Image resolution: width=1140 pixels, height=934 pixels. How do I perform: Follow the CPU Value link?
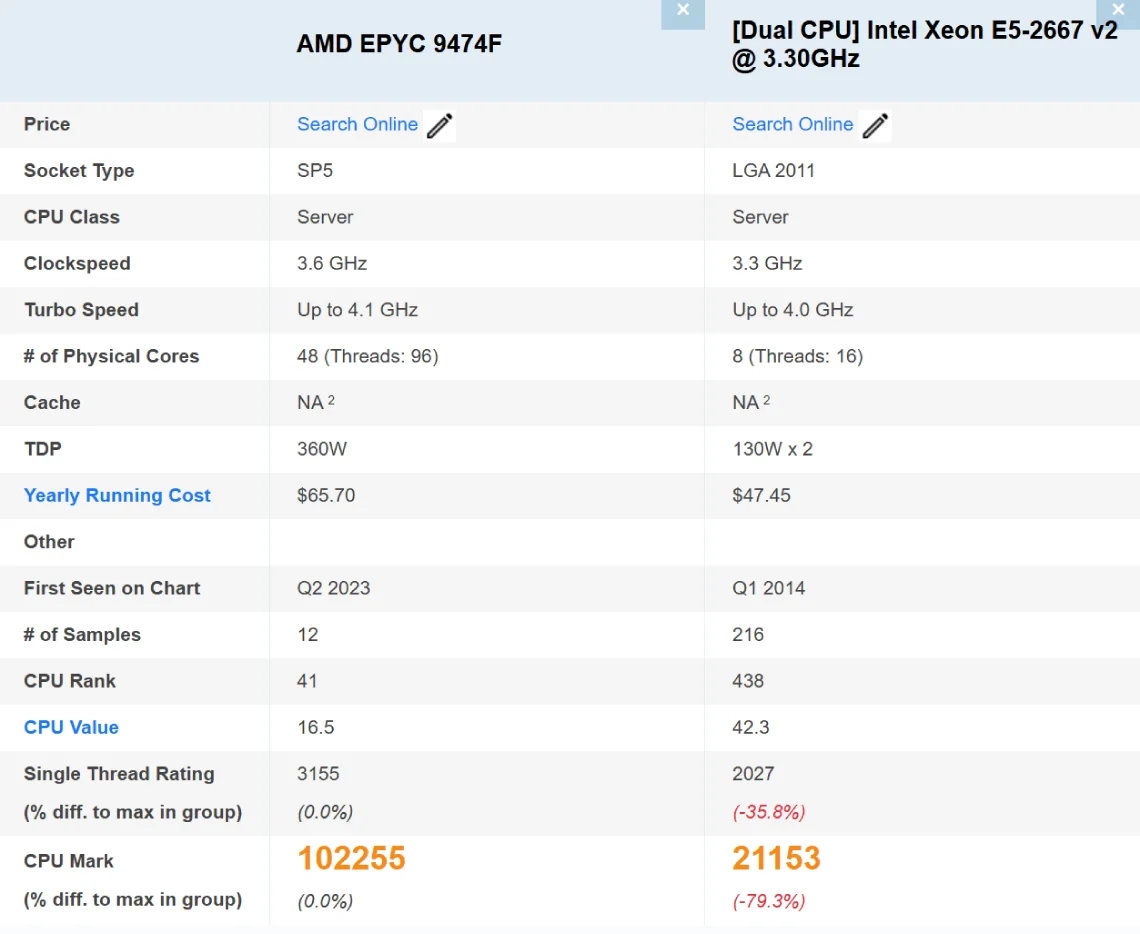coord(71,727)
